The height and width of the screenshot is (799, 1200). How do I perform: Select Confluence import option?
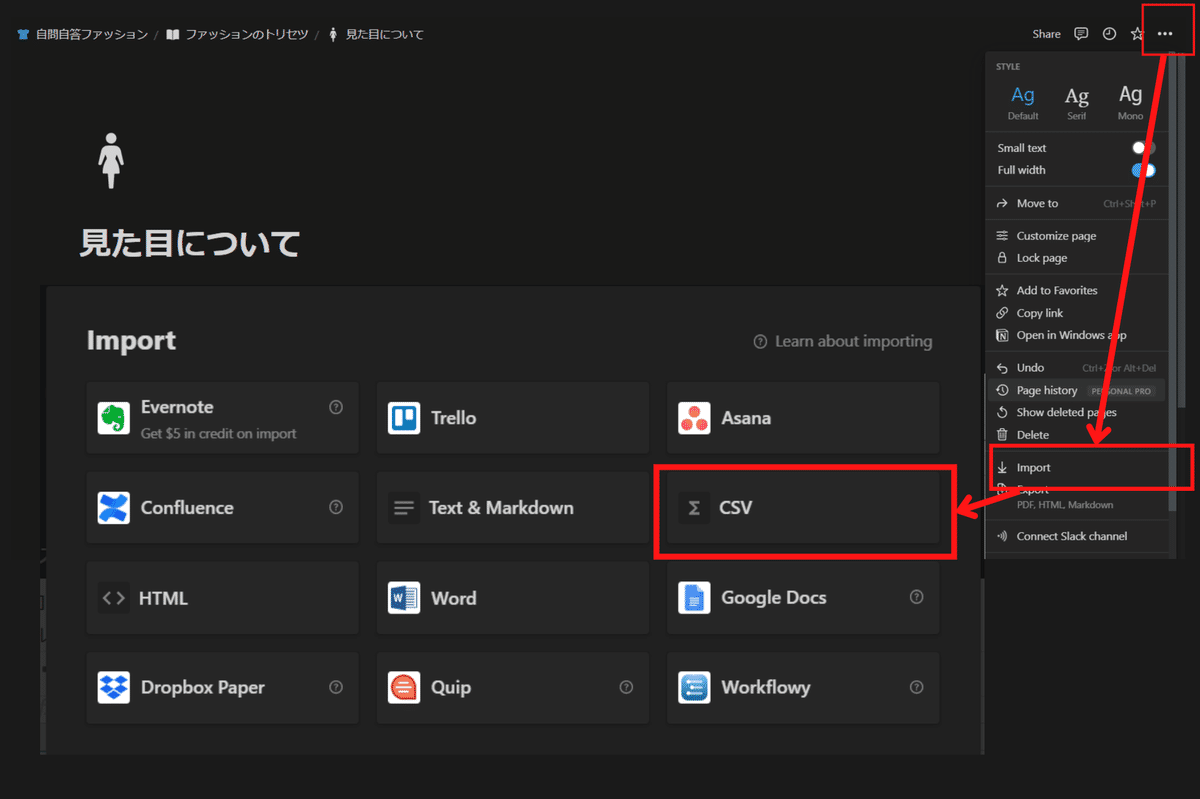tap(223, 508)
